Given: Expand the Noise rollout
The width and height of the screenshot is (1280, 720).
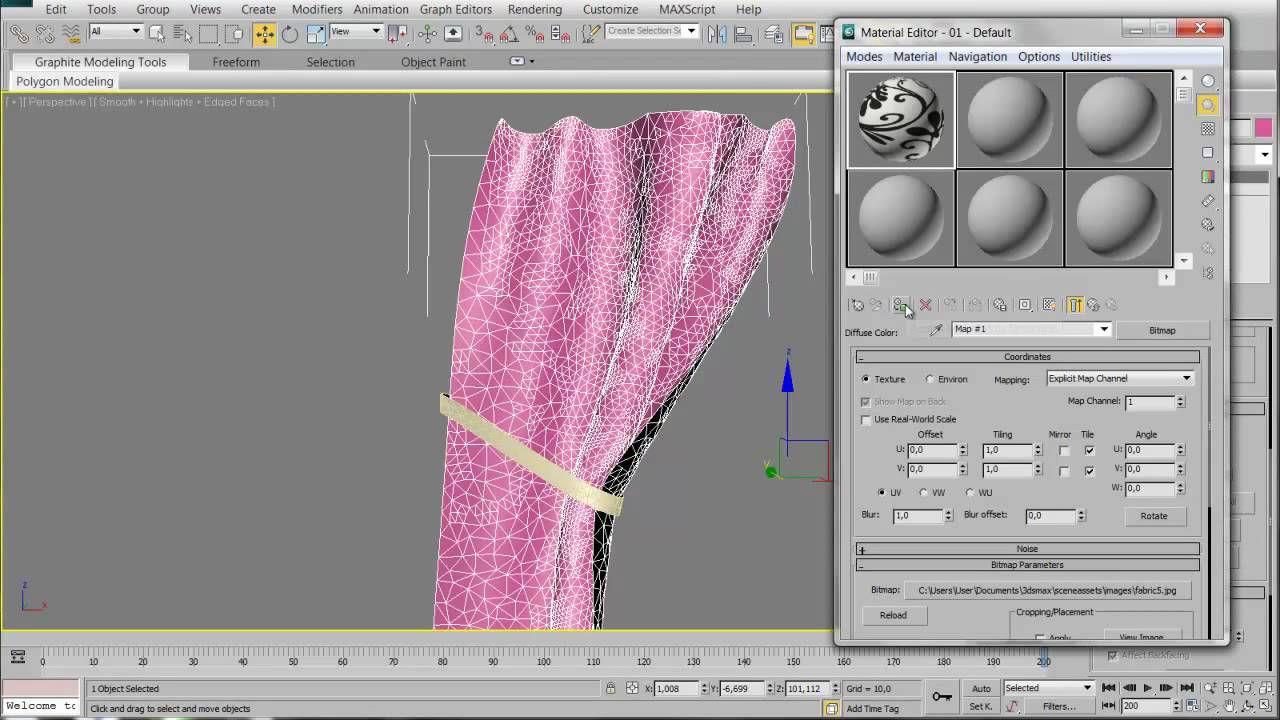Looking at the screenshot, I should 1028,549.
